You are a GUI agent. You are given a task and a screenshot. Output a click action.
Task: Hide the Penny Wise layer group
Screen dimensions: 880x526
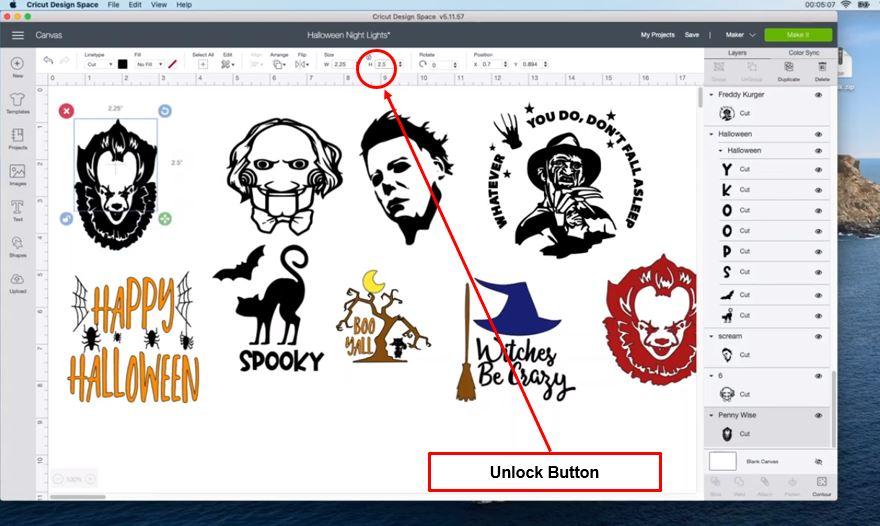pos(818,415)
